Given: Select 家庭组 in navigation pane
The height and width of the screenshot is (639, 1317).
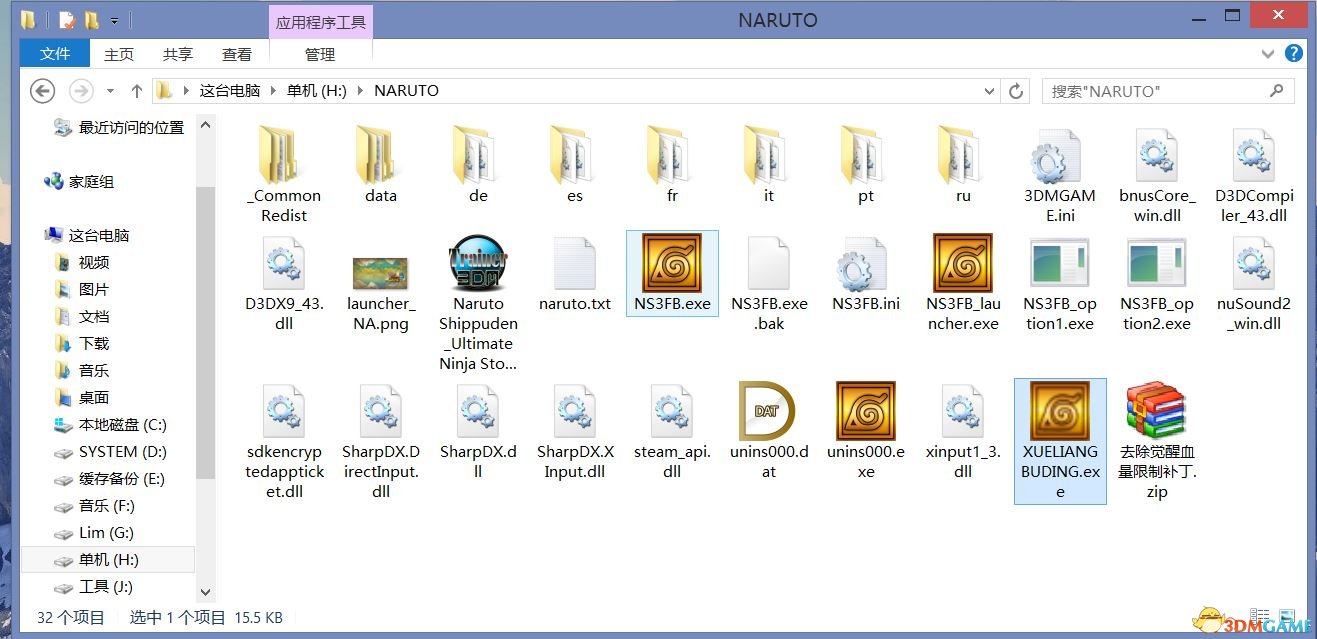Looking at the screenshot, I should pyautogui.click(x=79, y=182).
